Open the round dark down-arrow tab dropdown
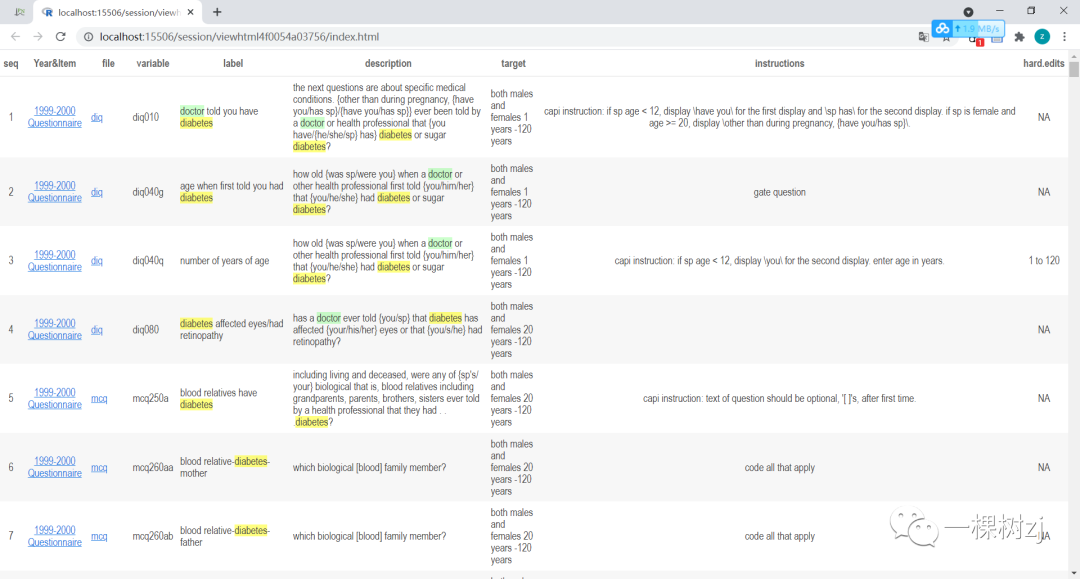1080x579 pixels. [968, 12]
